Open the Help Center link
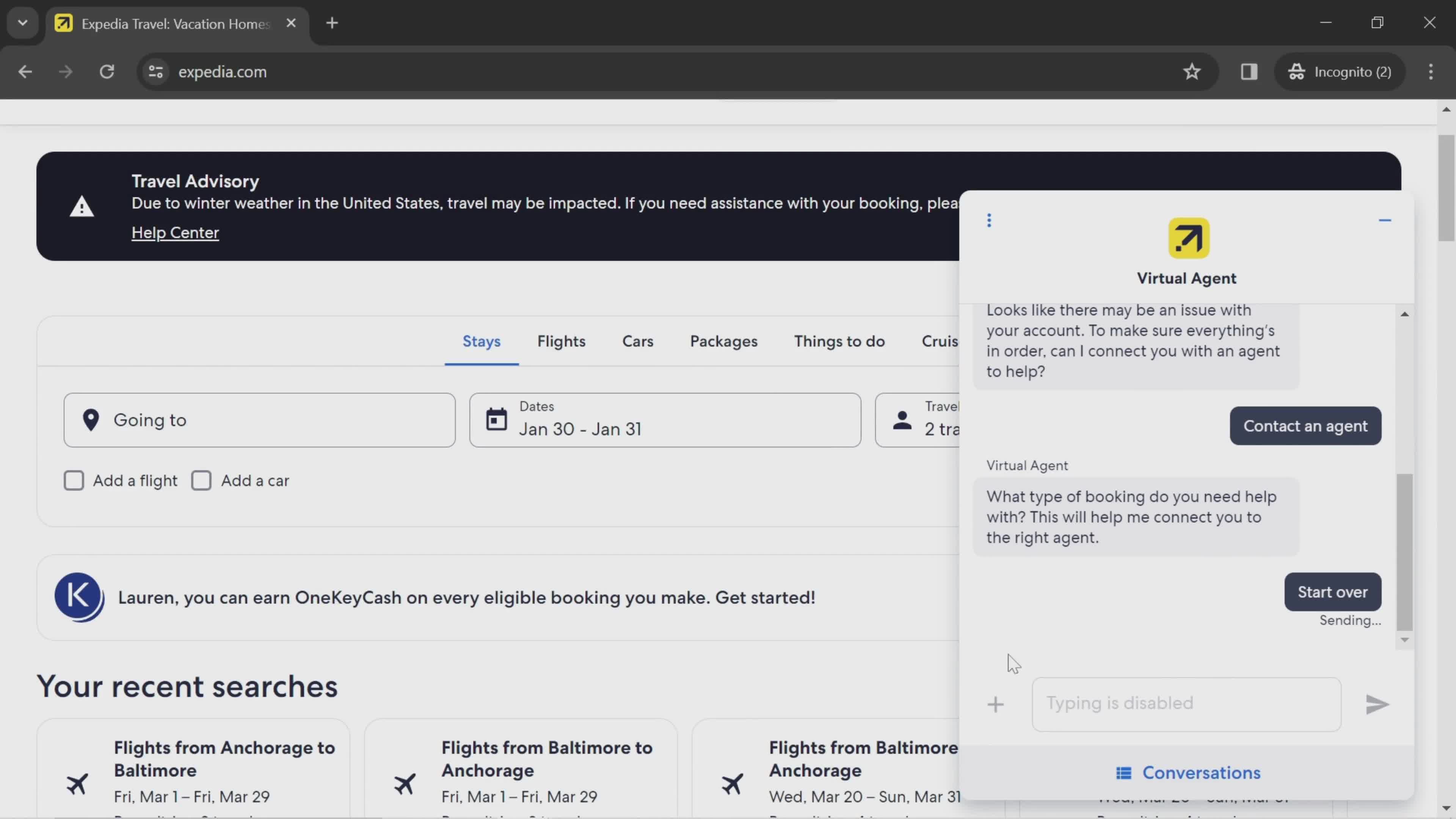 pos(175,232)
